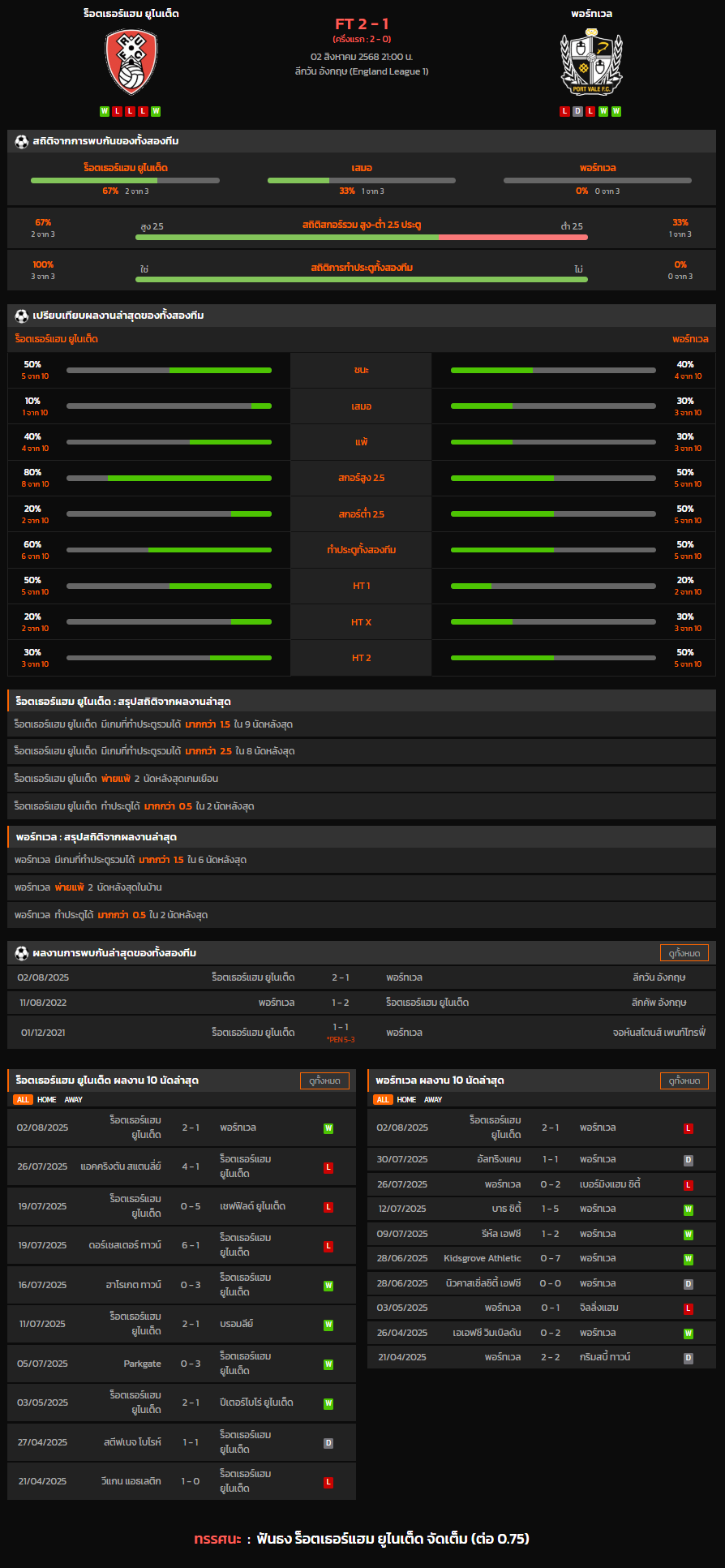Click the W badge on the Parkgate 0-3 row
The height and width of the screenshot is (1568, 725).
click(x=328, y=1364)
